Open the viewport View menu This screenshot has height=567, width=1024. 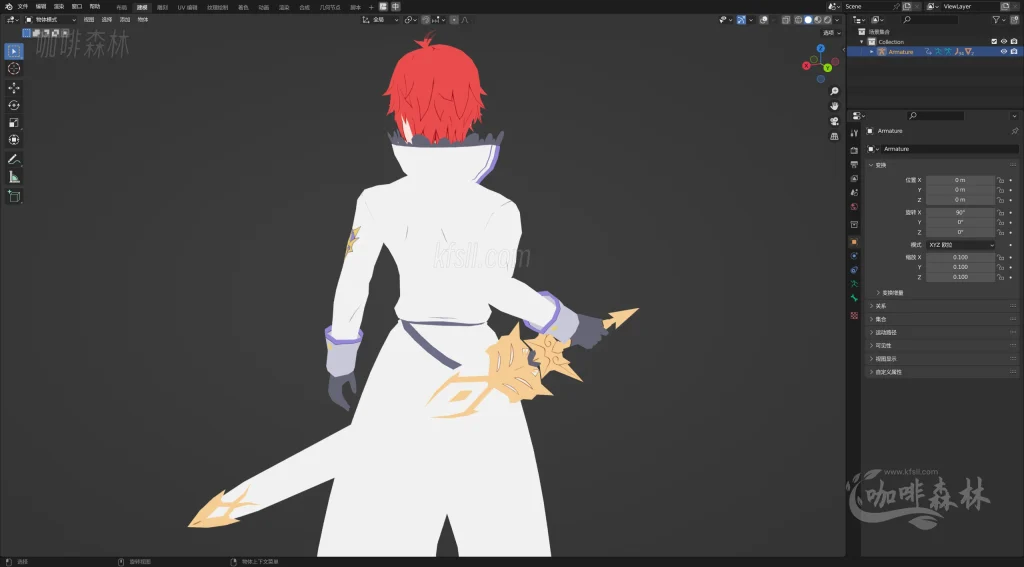tap(89, 20)
